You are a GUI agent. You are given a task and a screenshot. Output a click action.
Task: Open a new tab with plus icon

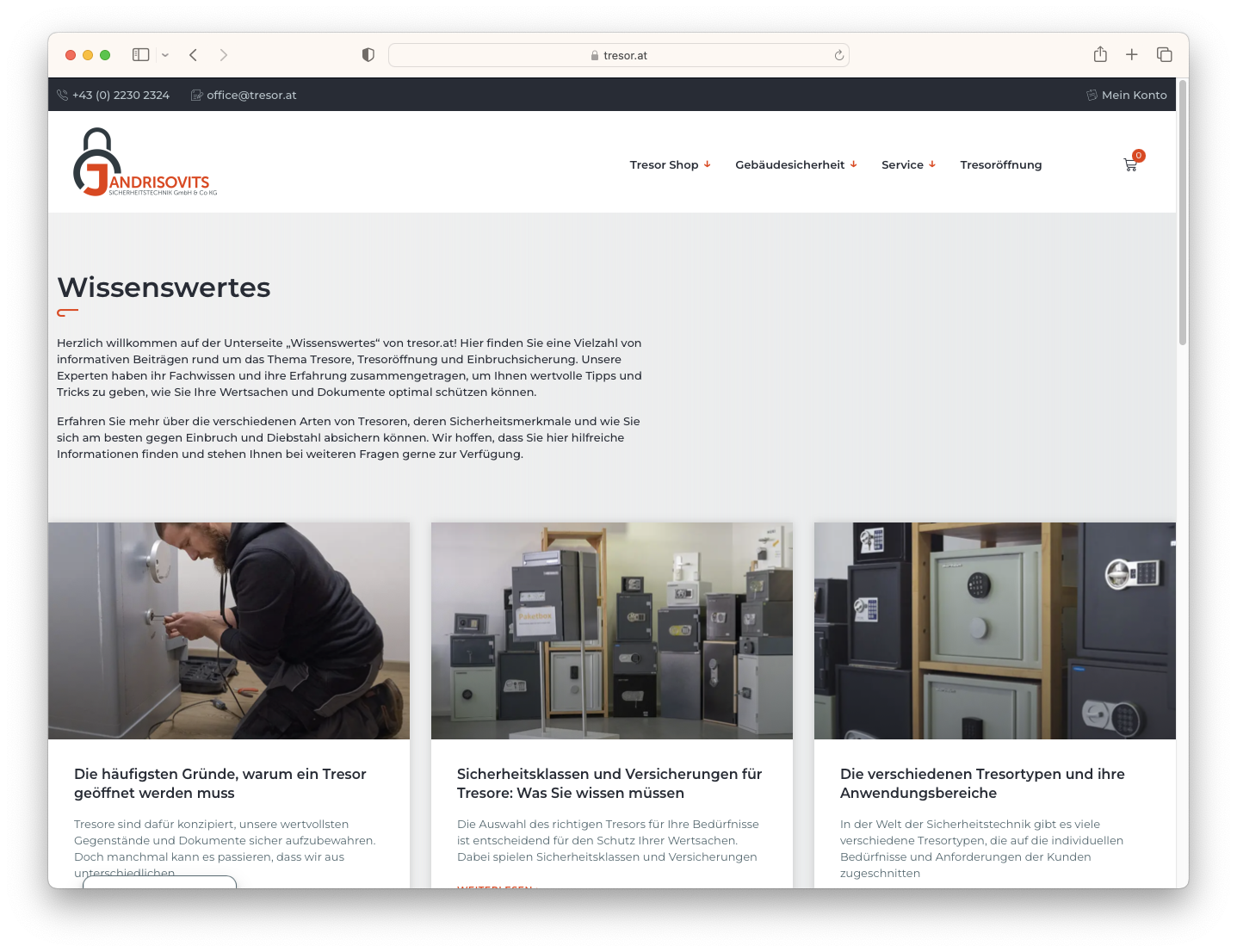pyautogui.click(x=1132, y=55)
